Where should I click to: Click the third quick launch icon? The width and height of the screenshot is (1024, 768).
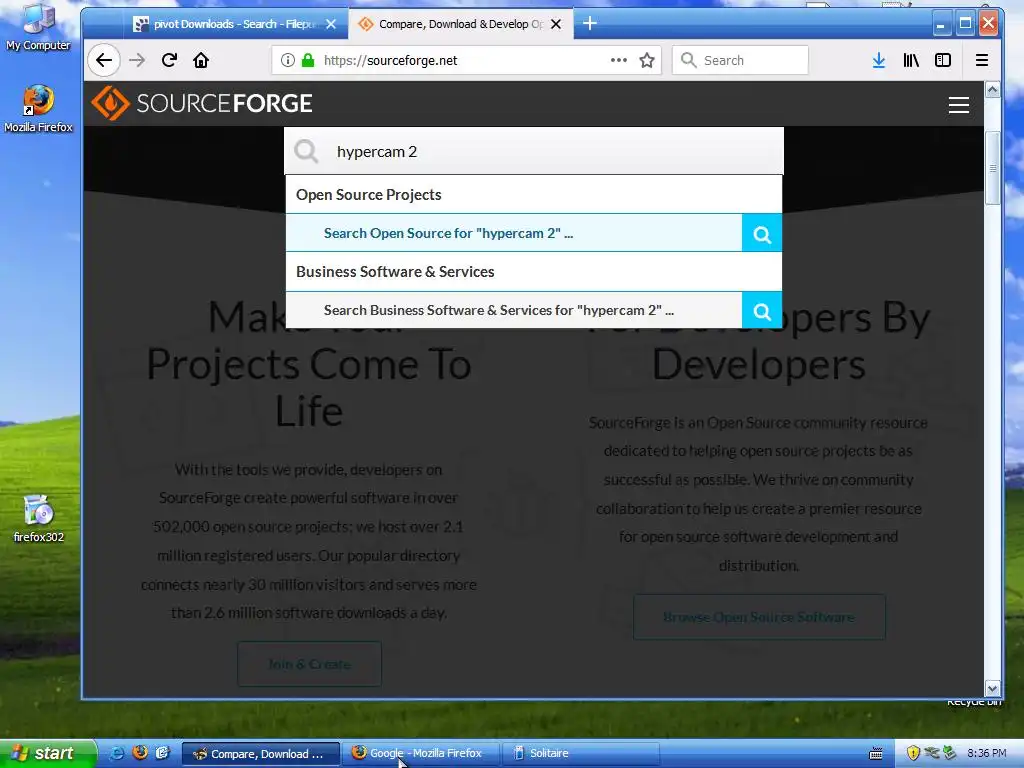click(x=162, y=752)
